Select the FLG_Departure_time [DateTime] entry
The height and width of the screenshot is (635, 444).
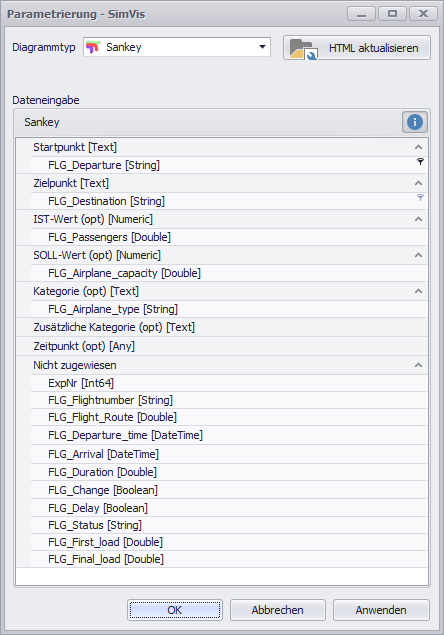pyautogui.click(x=229, y=435)
